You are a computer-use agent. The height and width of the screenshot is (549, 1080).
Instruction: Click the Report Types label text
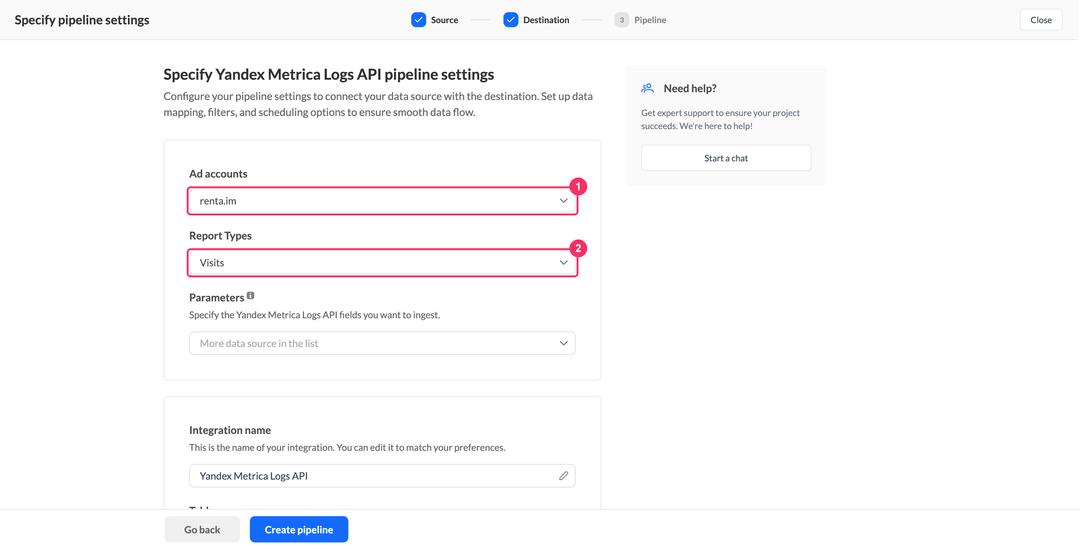coord(220,236)
